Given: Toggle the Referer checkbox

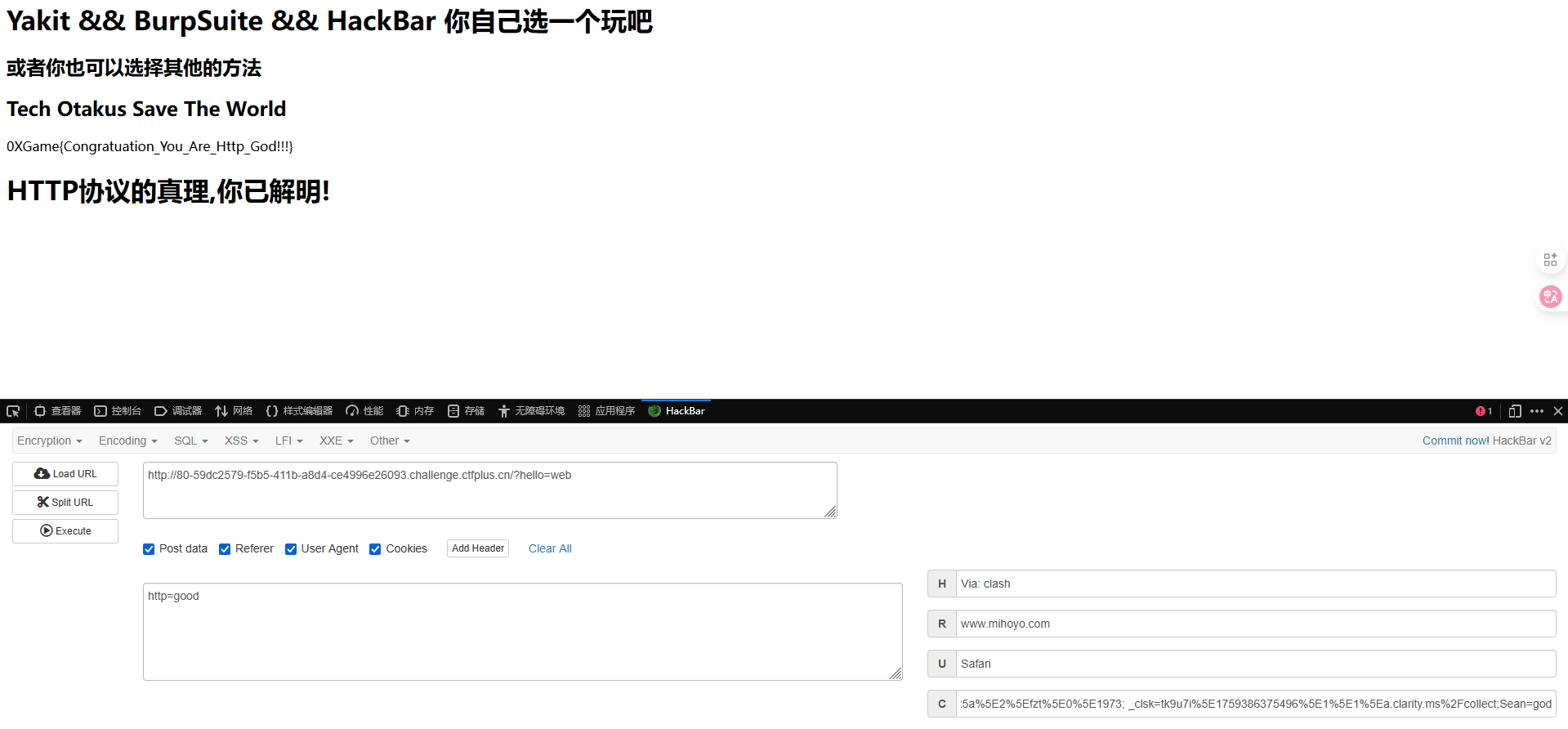Looking at the screenshot, I should click(225, 549).
